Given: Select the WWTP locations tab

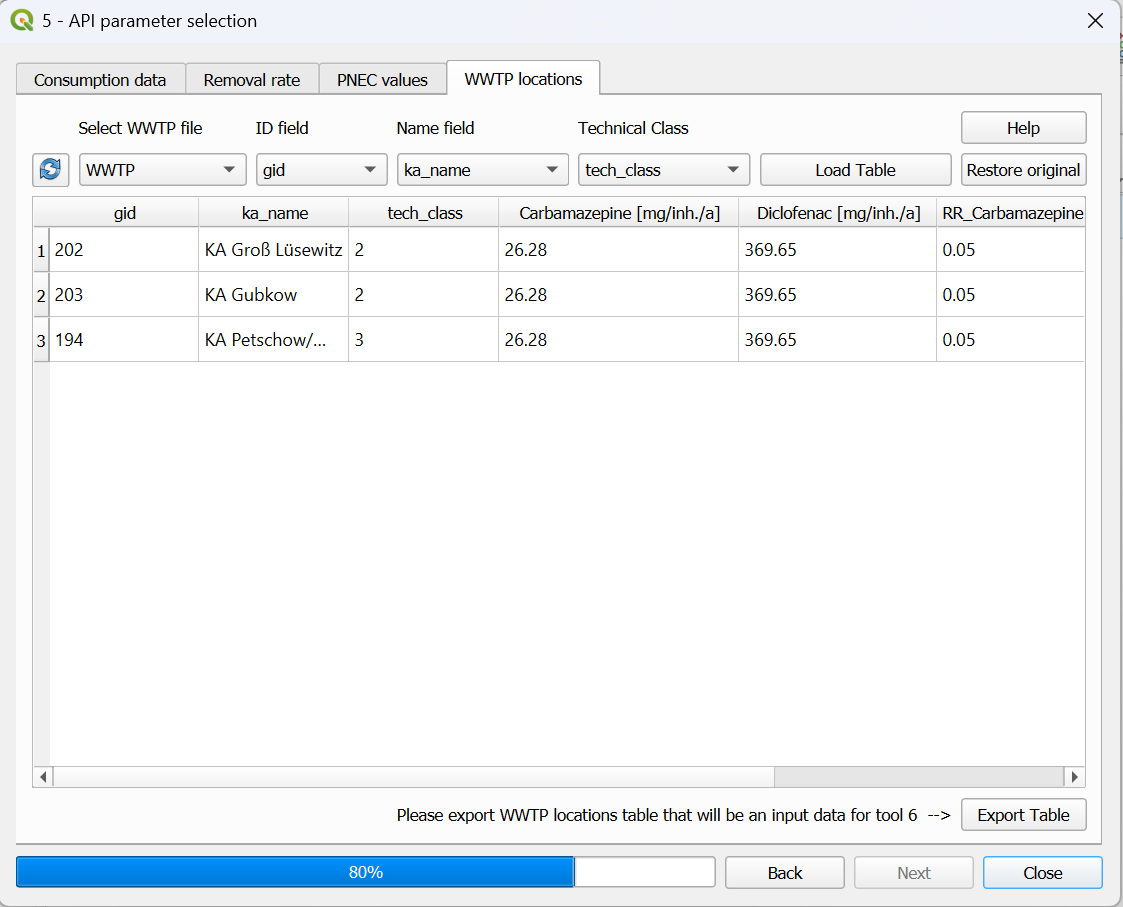Looking at the screenshot, I should point(524,78).
